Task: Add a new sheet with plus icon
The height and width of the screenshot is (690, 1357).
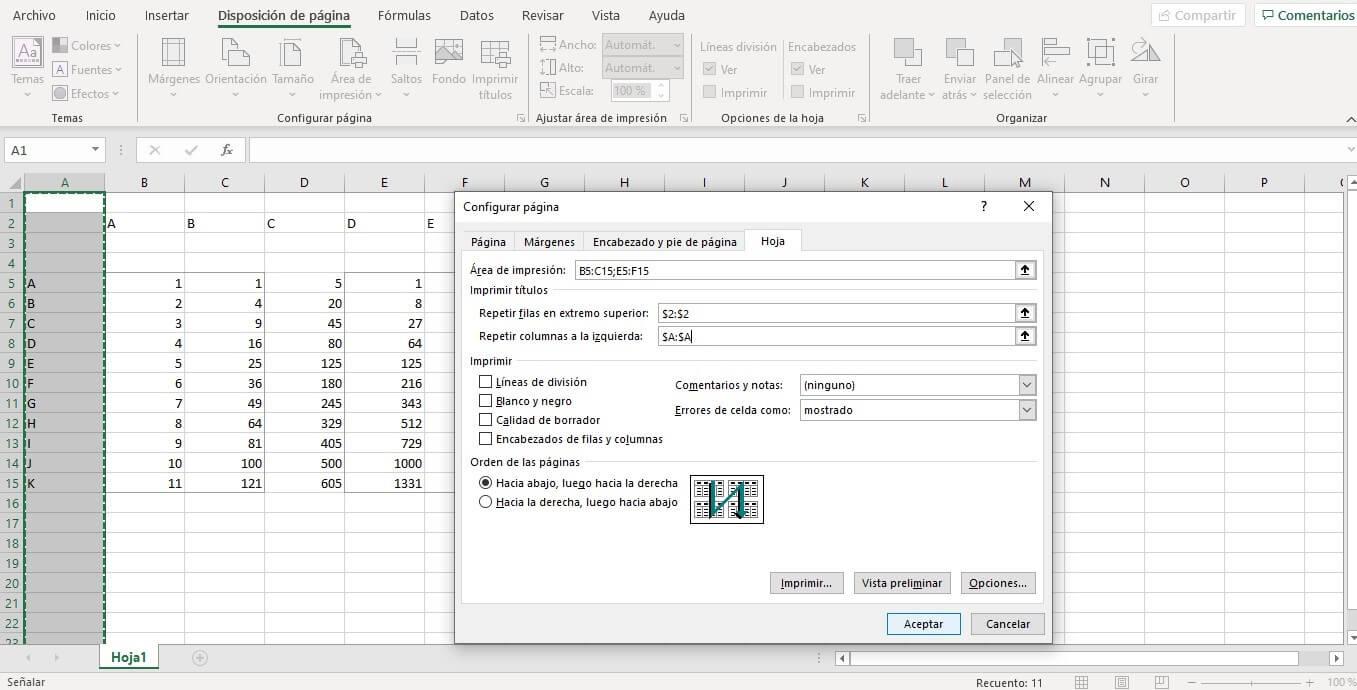Action: 200,657
